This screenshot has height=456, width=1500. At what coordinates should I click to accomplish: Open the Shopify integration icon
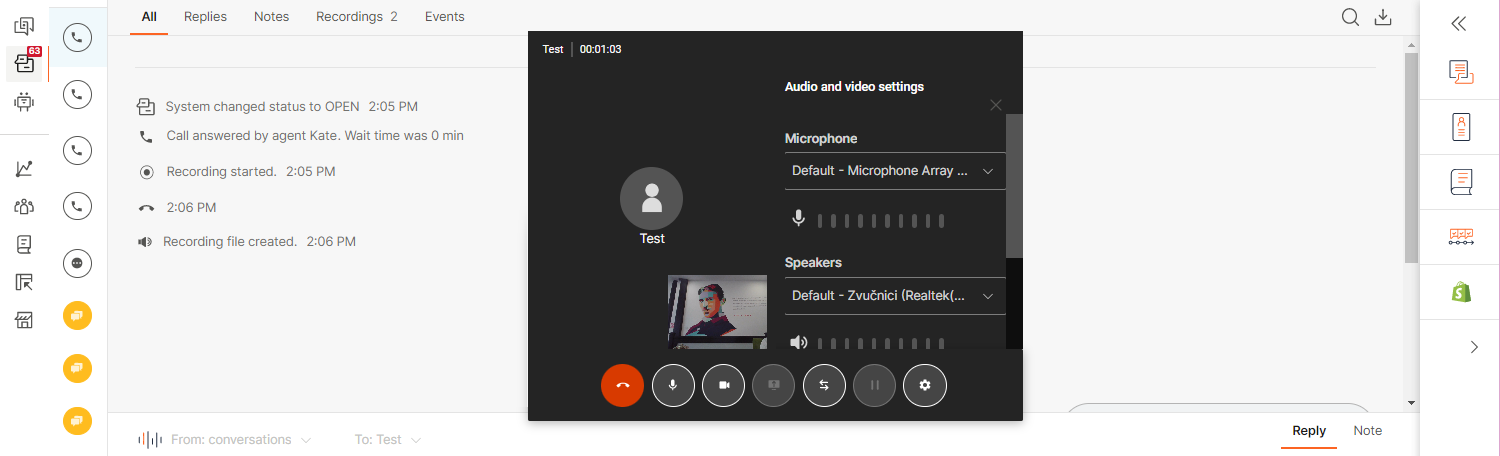(x=1461, y=292)
